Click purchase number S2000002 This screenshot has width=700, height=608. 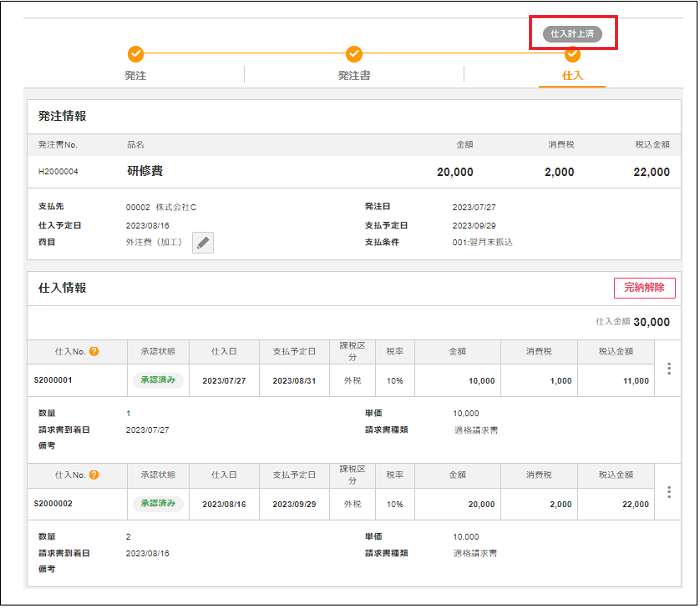click(x=53, y=504)
